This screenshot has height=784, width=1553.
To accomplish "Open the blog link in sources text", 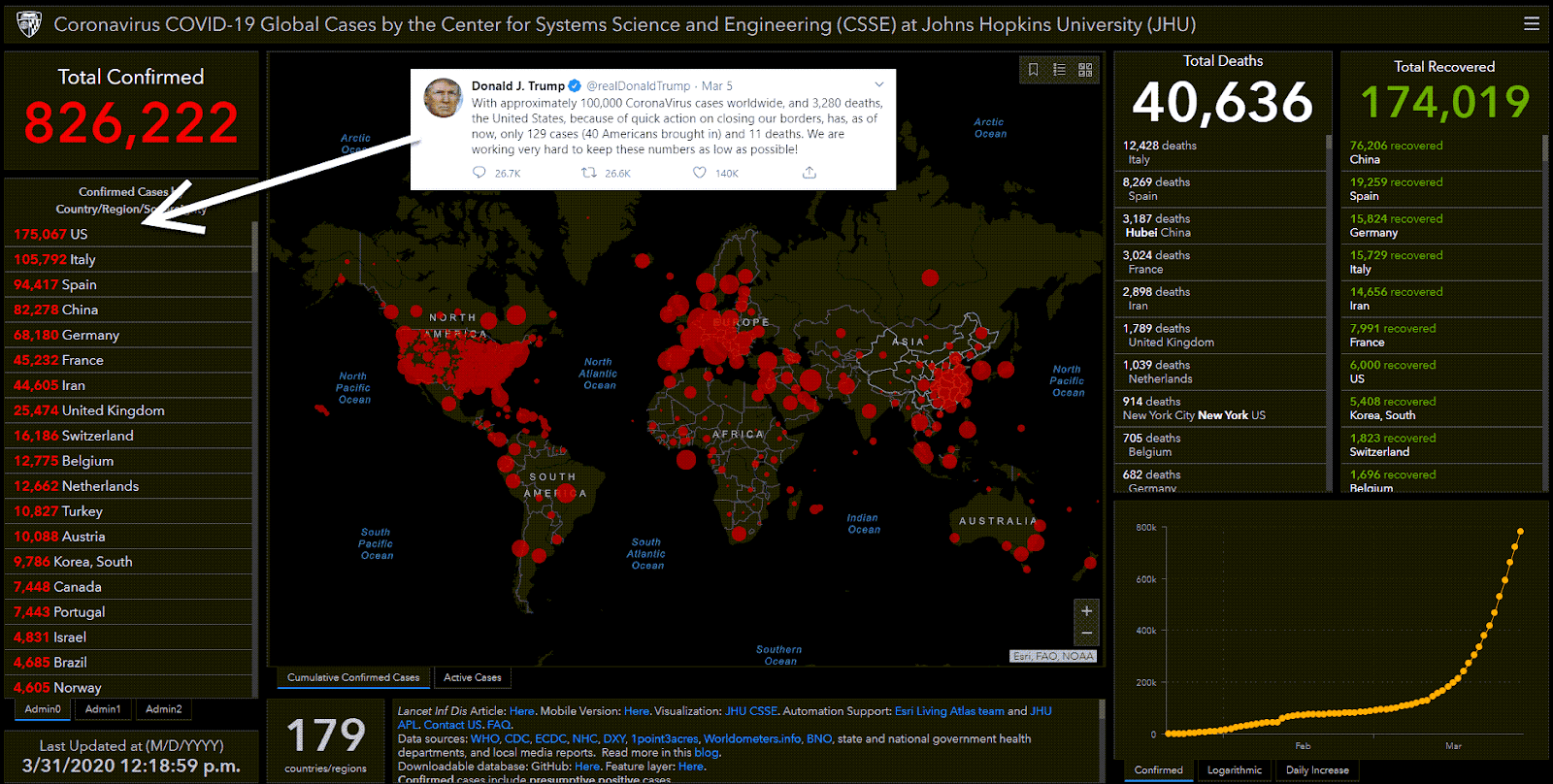I will pos(706,752).
